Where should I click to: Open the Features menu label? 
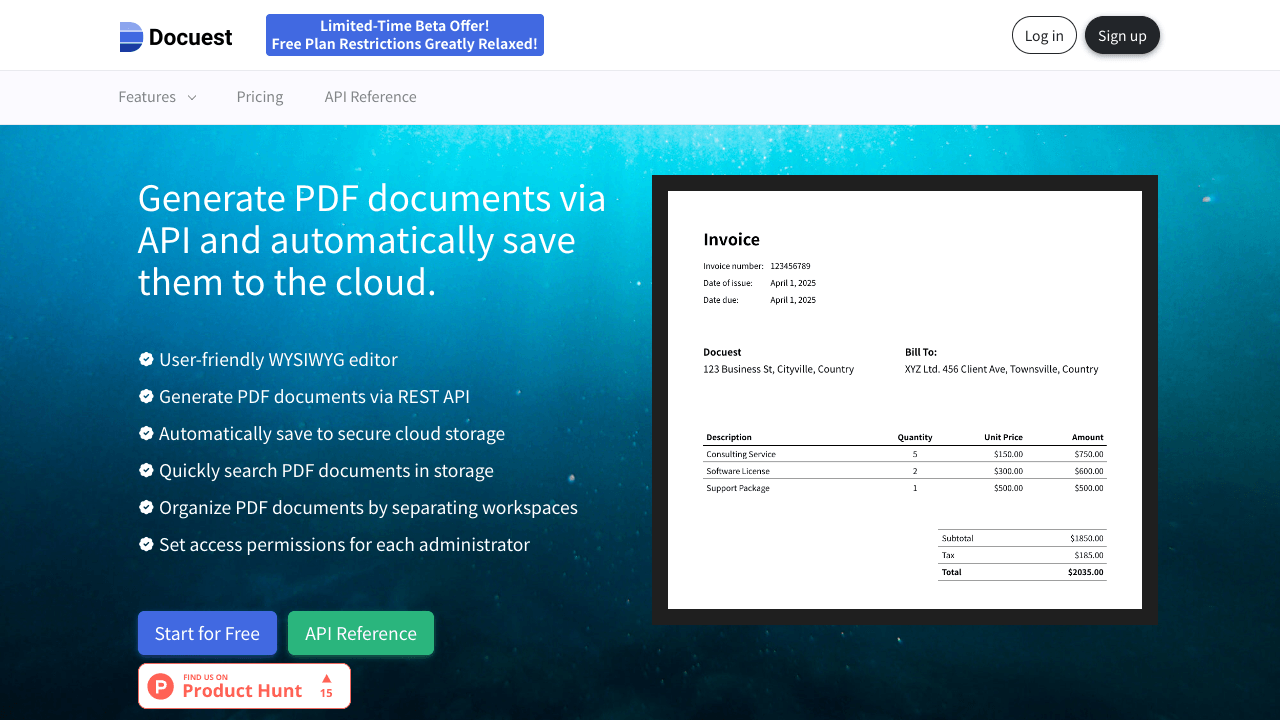click(x=147, y=97)
